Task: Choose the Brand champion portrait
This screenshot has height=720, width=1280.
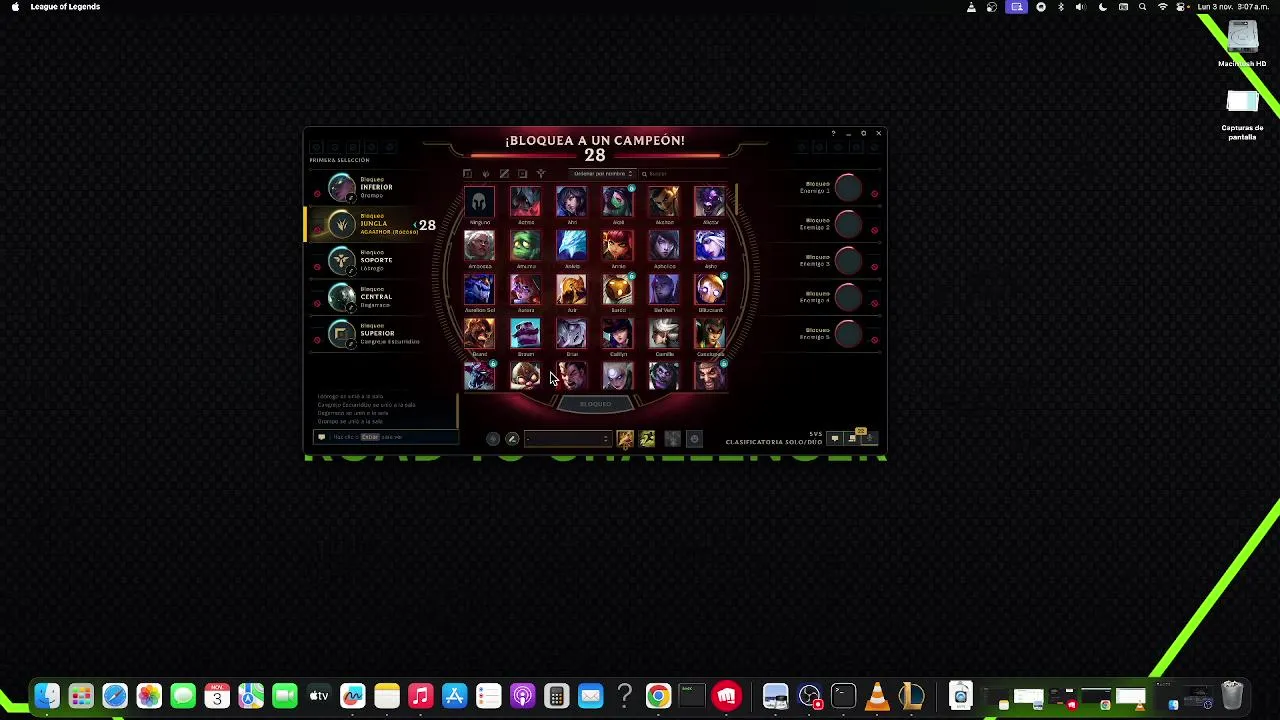Action: pyautogui.click(x=479, y=334)
